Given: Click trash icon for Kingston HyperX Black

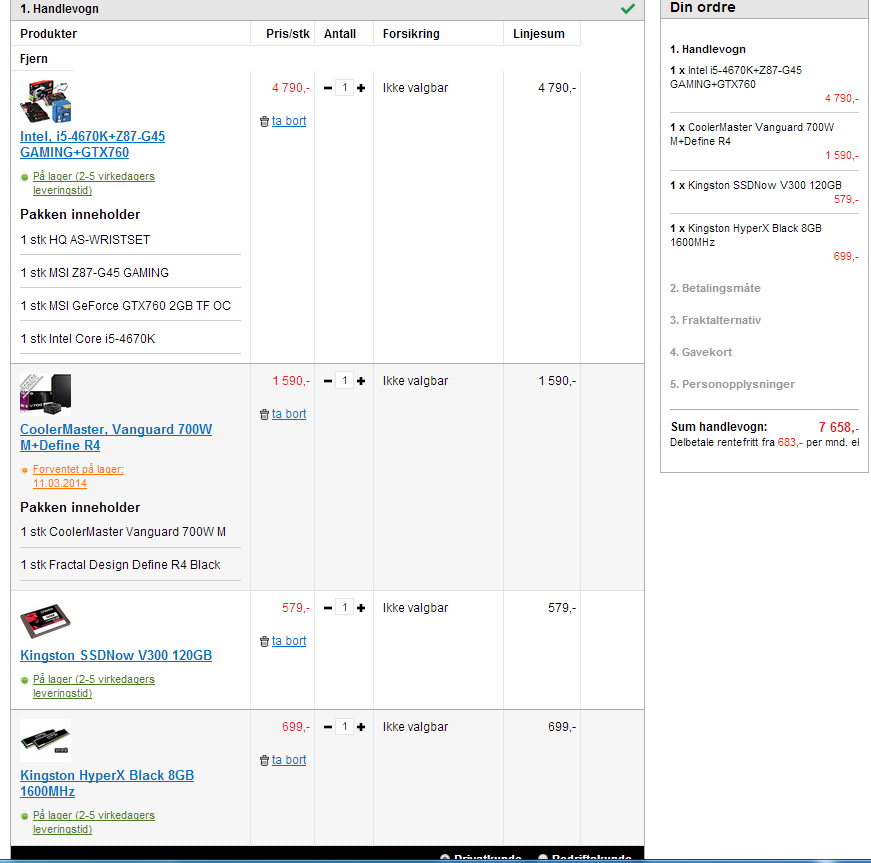Looking at the screenshot, I should click(264, 760).
